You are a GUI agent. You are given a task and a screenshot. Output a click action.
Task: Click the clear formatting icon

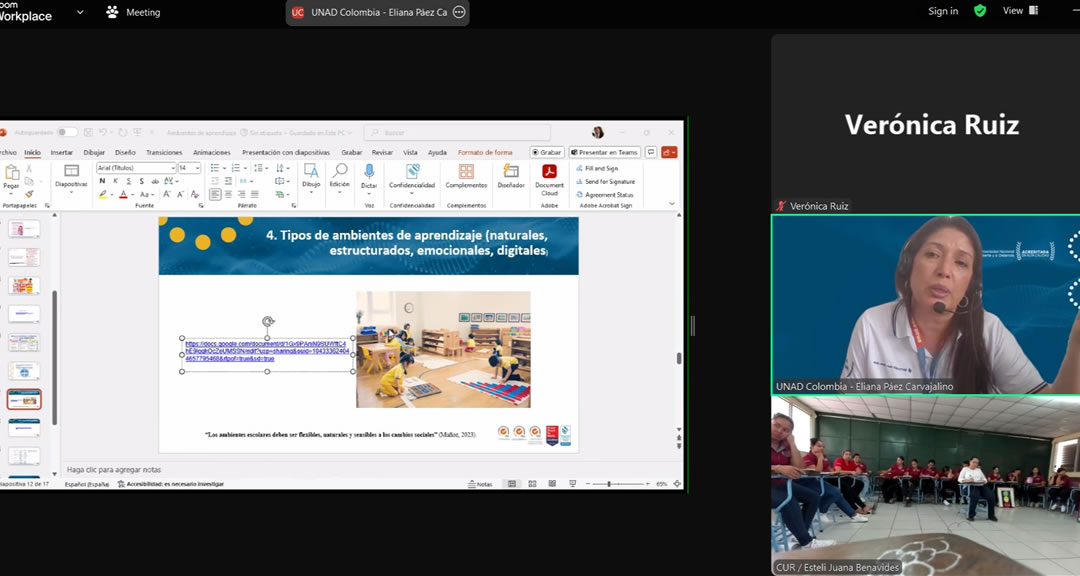coord(194,194)
